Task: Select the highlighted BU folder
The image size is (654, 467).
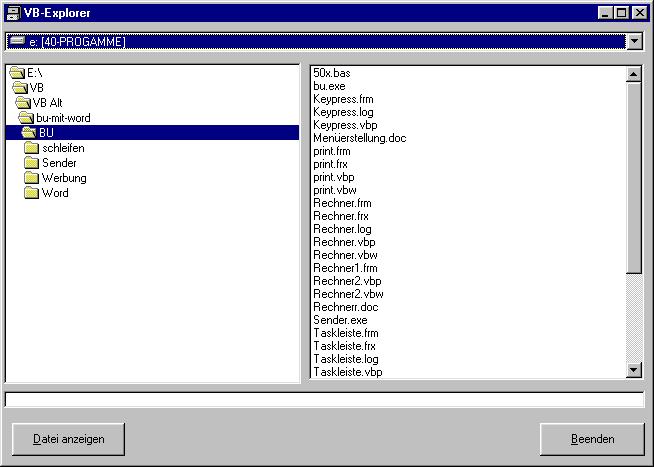Action: 46,133
